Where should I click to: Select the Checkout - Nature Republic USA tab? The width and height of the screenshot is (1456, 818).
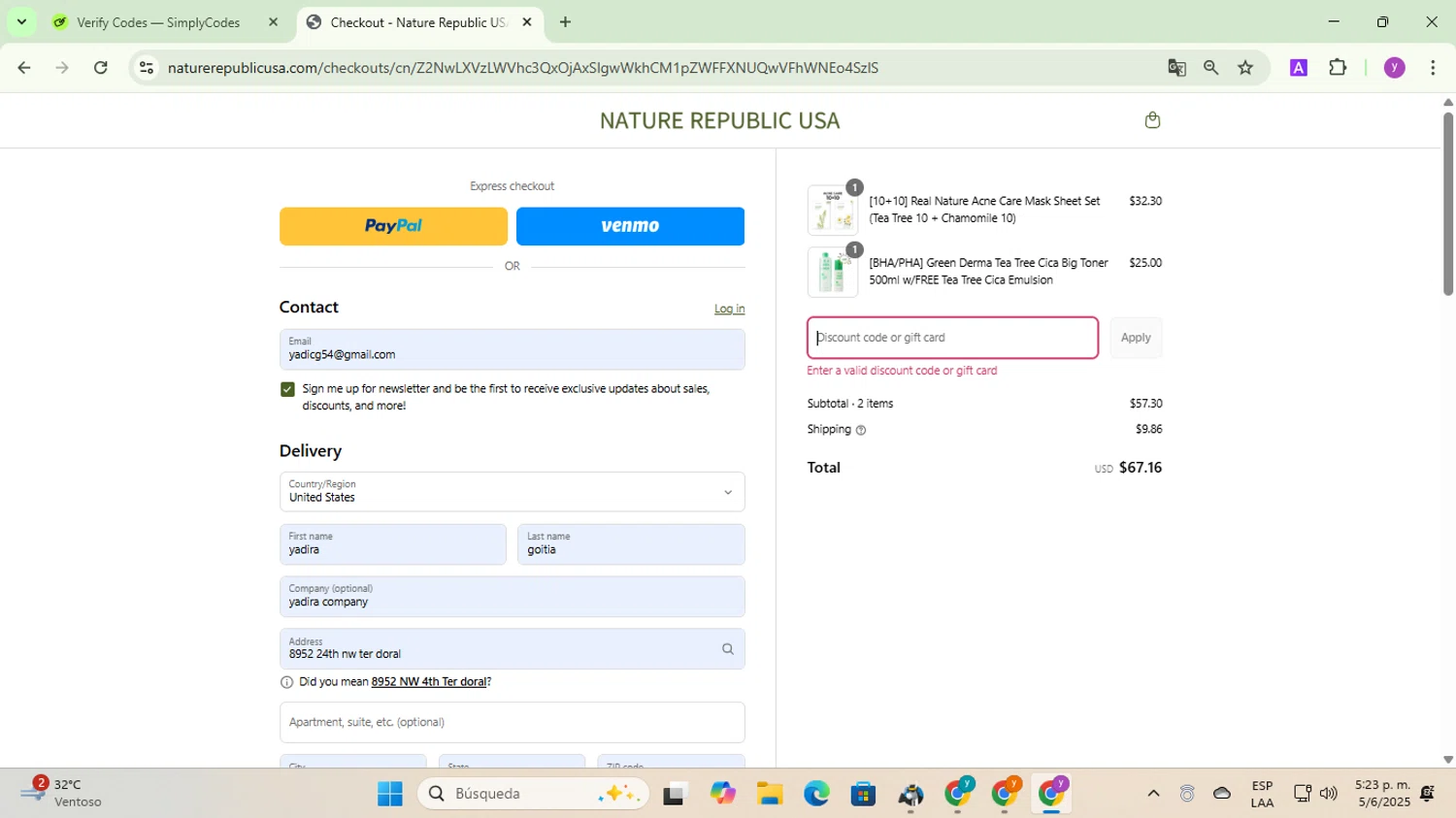[x=417, y=22]
